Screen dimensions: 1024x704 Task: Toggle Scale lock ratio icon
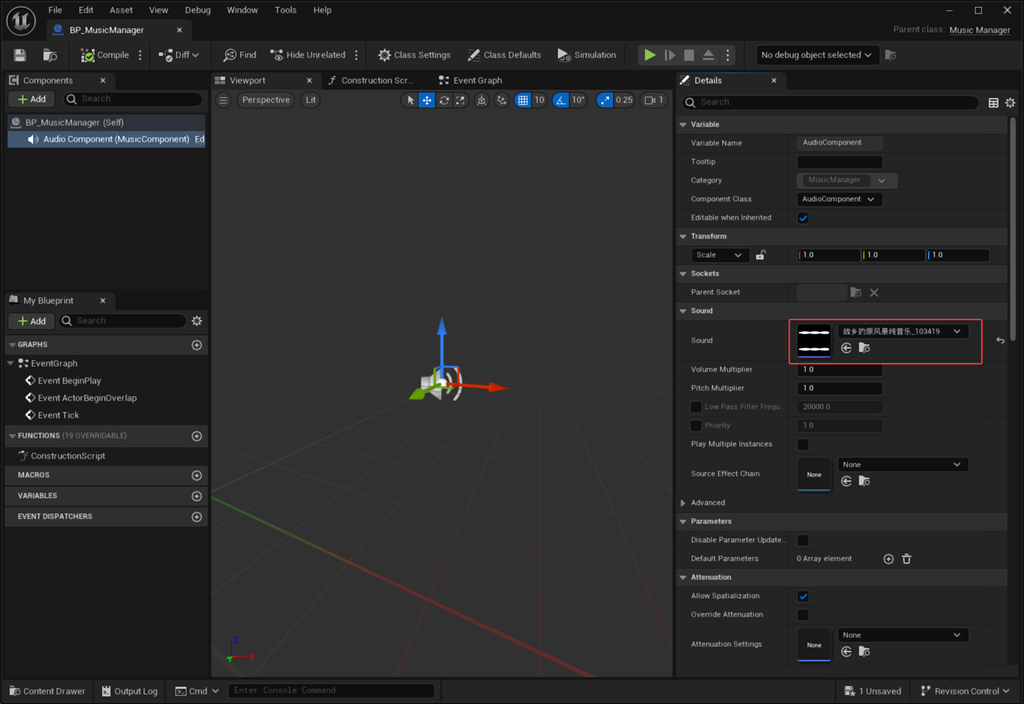click(761, 255)
